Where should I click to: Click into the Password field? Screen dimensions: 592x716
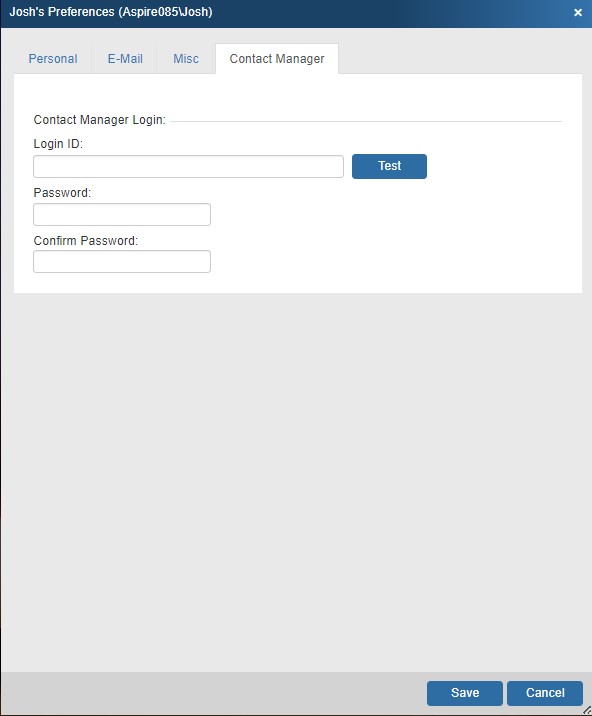tap(122, 215)
